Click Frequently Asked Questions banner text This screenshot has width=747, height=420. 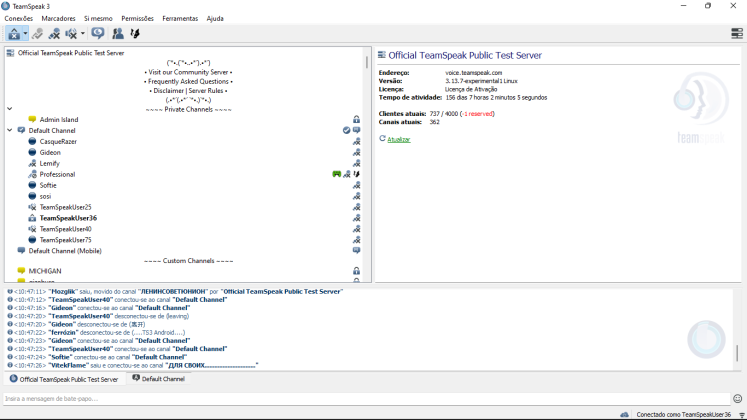pos(189,81)
